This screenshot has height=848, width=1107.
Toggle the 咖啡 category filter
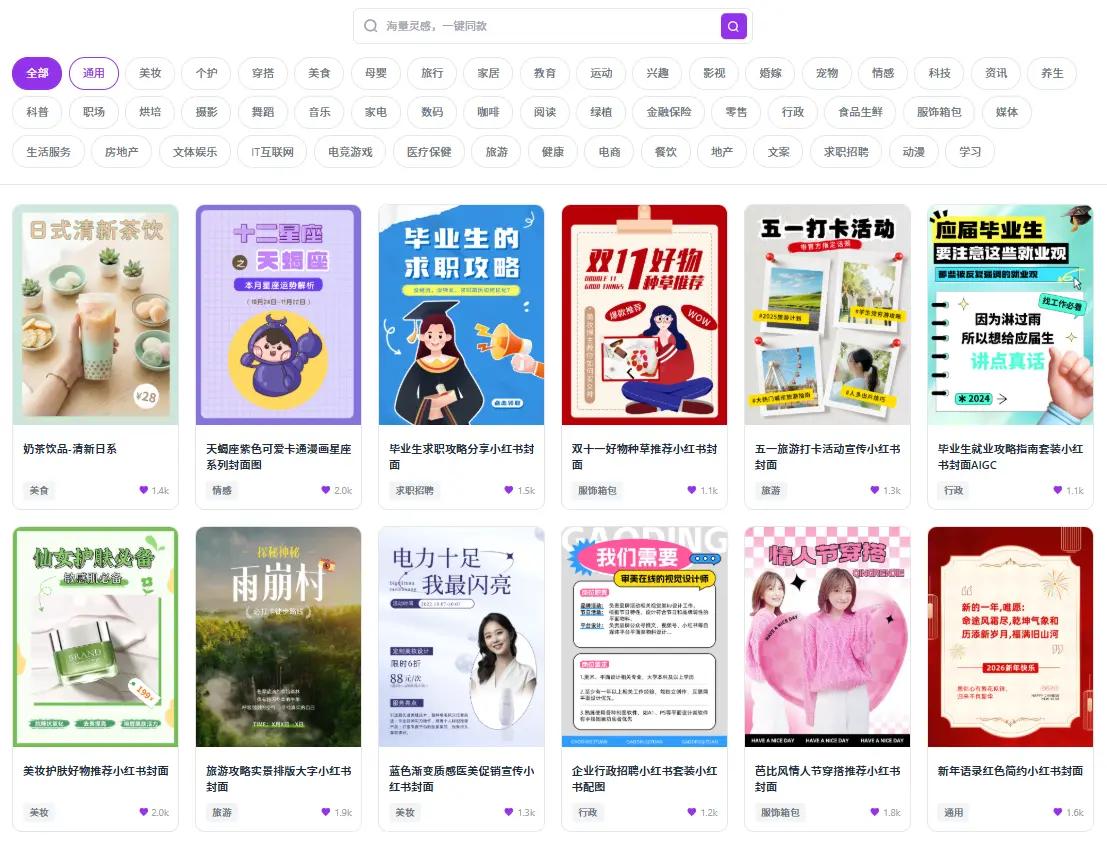coord(488,112)
